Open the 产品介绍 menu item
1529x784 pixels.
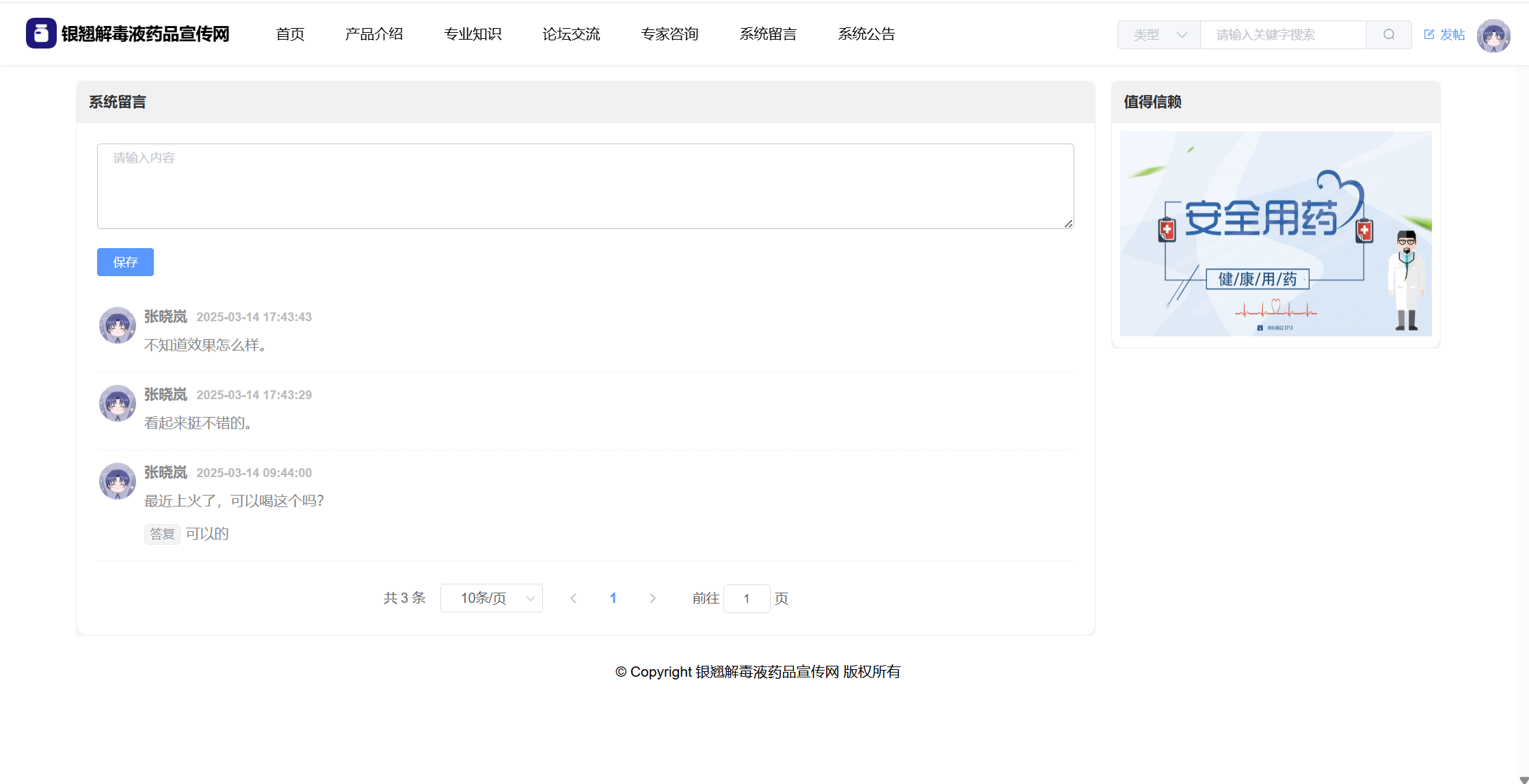coord(374,34)
